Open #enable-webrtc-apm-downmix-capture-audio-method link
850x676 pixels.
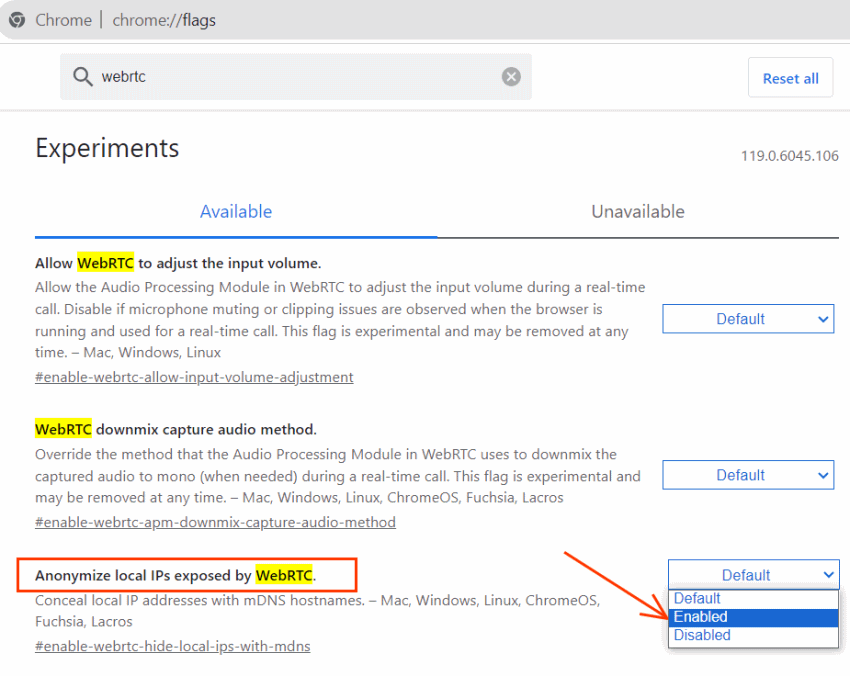pyautogui.click(x=215, y=522)
